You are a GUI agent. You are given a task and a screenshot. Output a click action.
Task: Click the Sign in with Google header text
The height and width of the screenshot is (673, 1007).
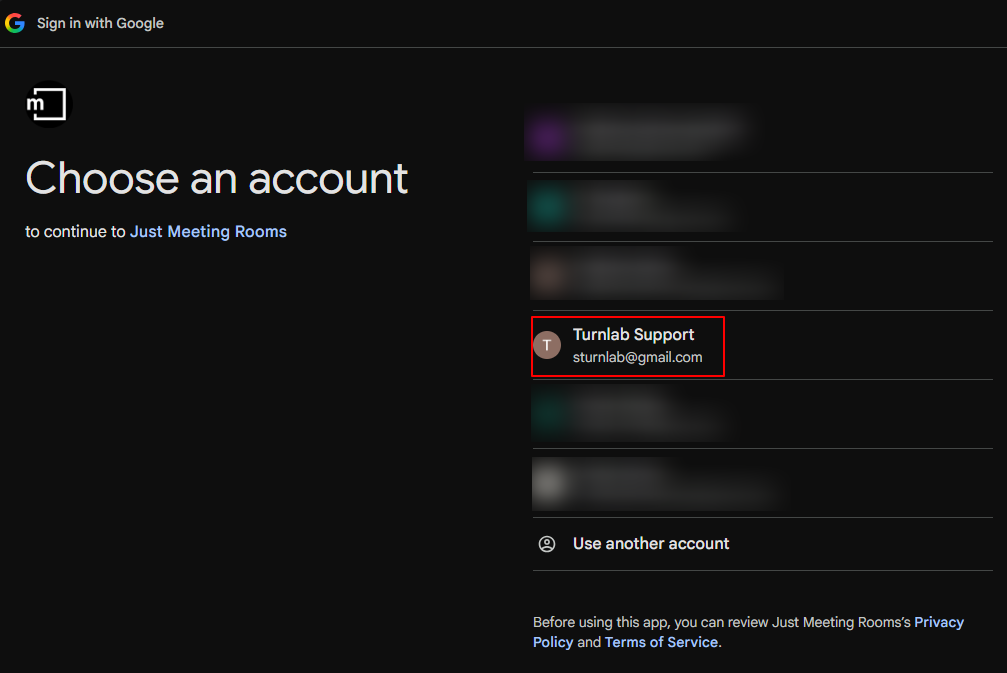(x=100, y=23)
